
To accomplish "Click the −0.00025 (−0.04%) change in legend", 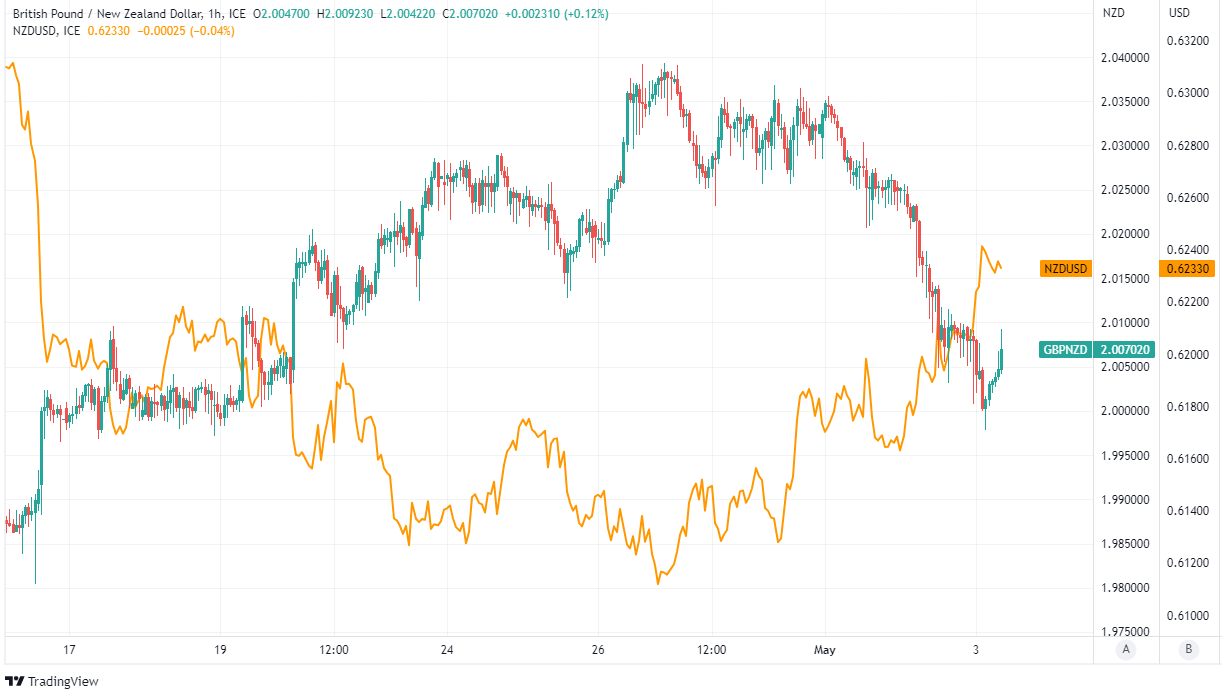I will click(185, 31).
